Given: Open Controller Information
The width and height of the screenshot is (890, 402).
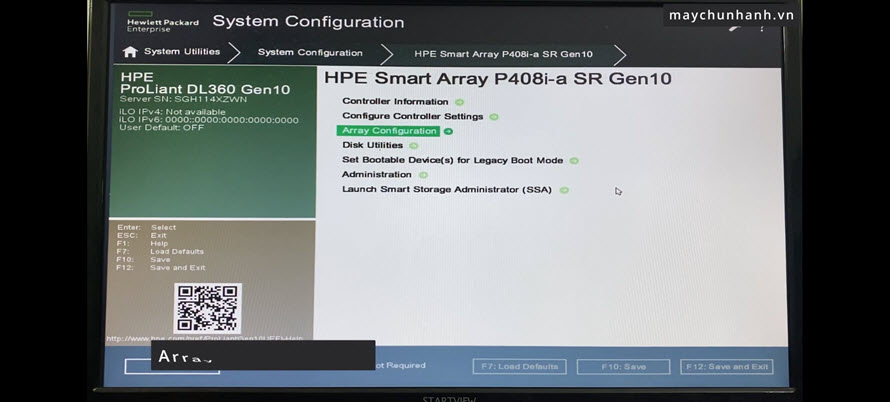Looking at the screenshot, I should [x=395, y=102].
